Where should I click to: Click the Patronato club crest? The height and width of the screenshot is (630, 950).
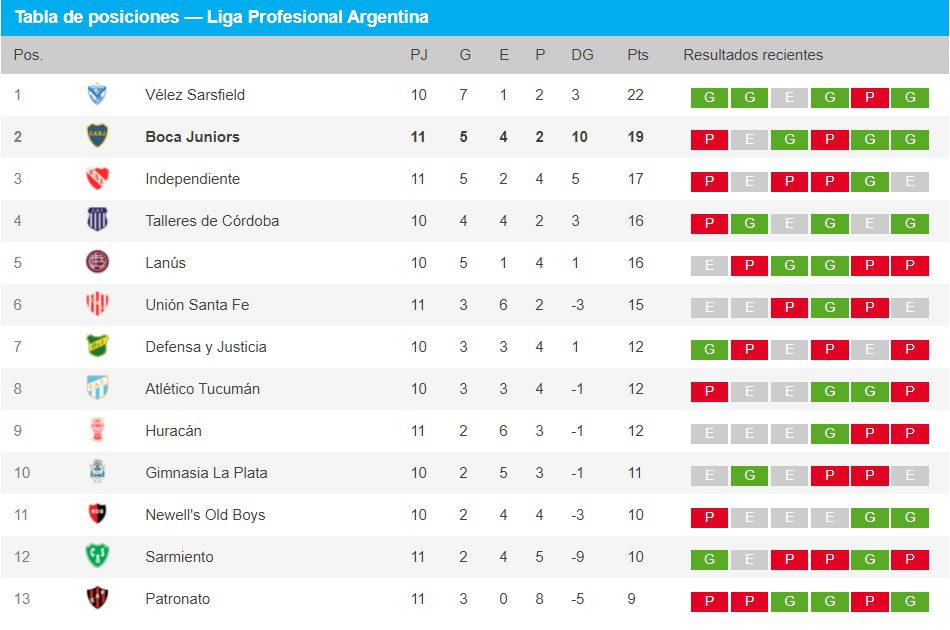(x=97, y=599)
